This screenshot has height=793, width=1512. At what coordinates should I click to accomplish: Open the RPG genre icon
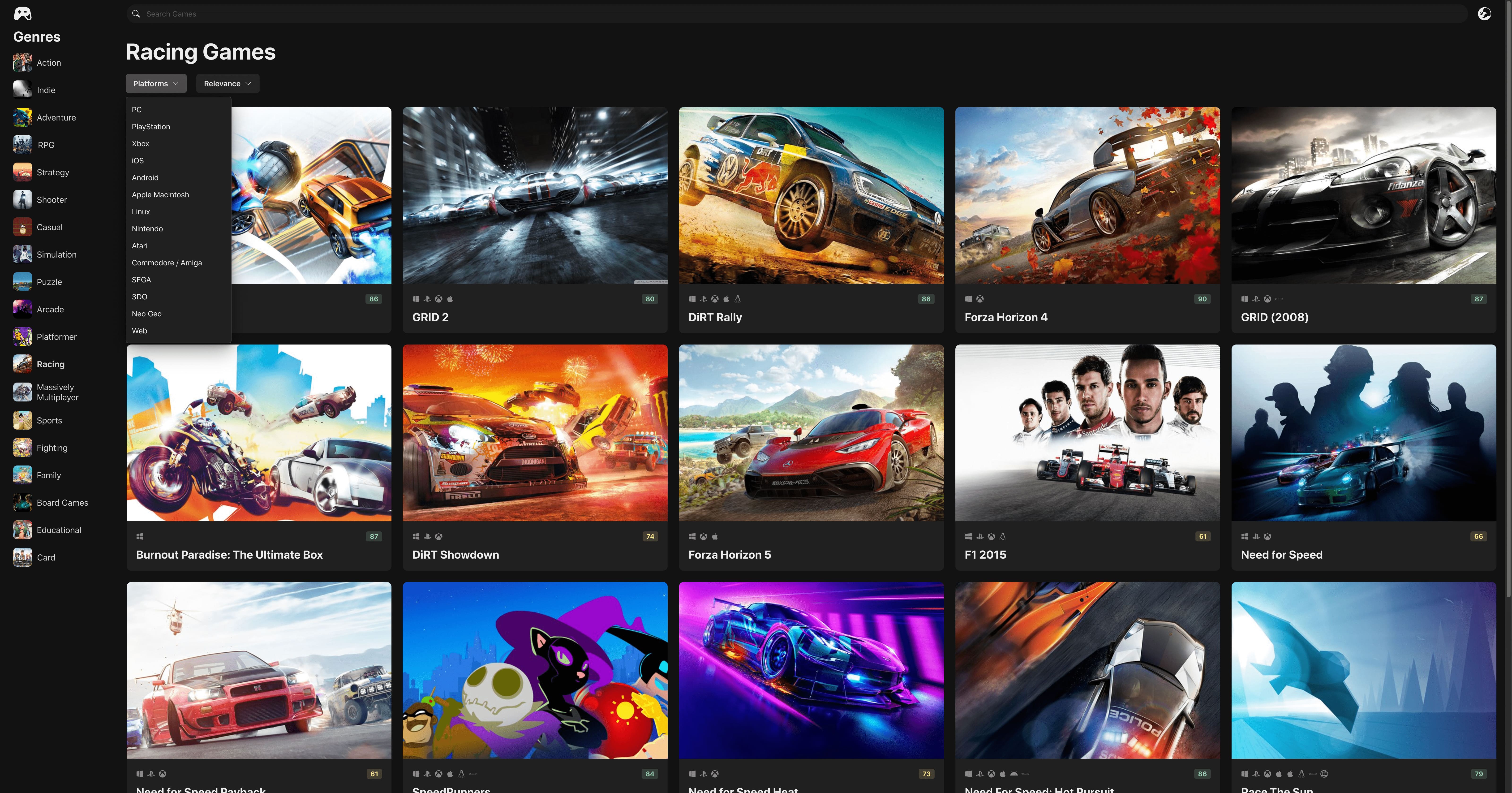[x=23, y=145]
